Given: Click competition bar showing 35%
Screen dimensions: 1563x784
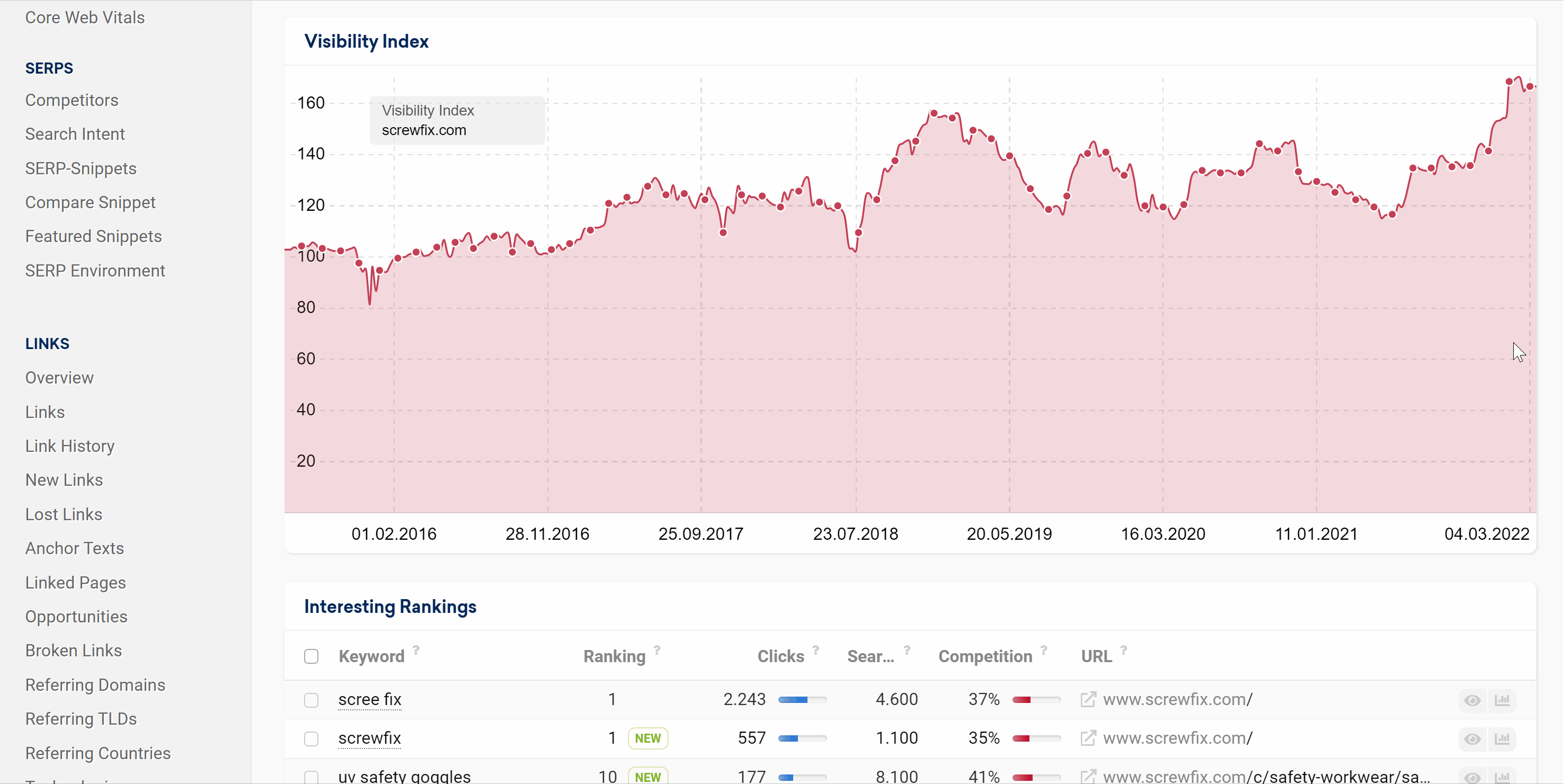Looking at the screenshot, I should [x=1036, y=739].
